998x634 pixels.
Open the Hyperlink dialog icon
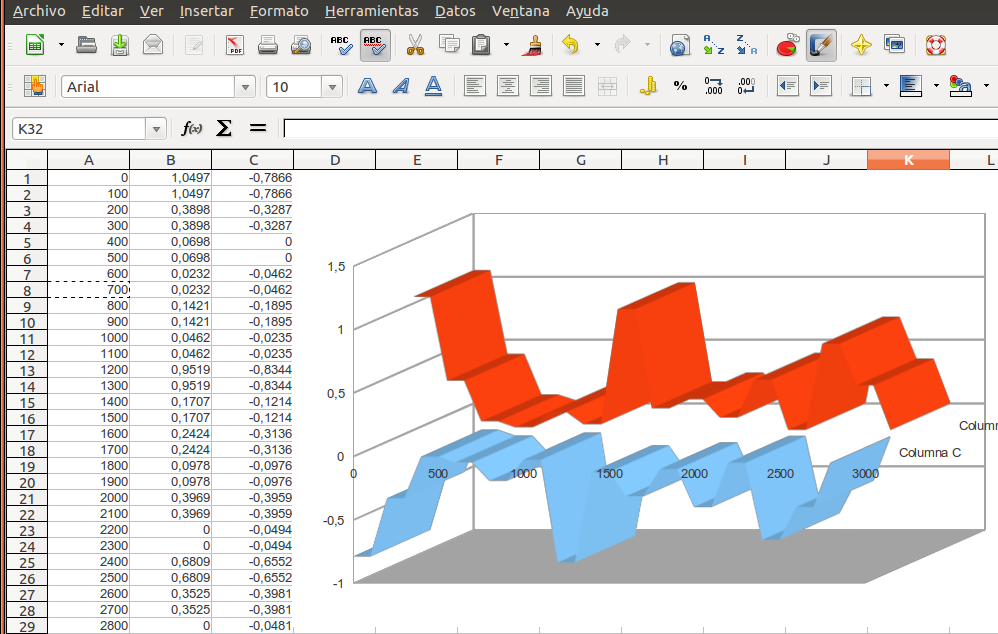(680, 45)
